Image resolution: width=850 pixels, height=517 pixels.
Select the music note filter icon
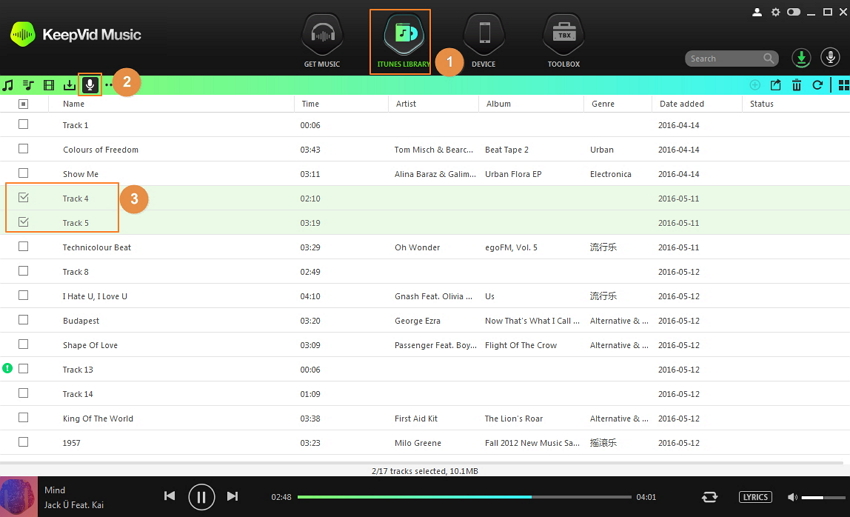8,85
